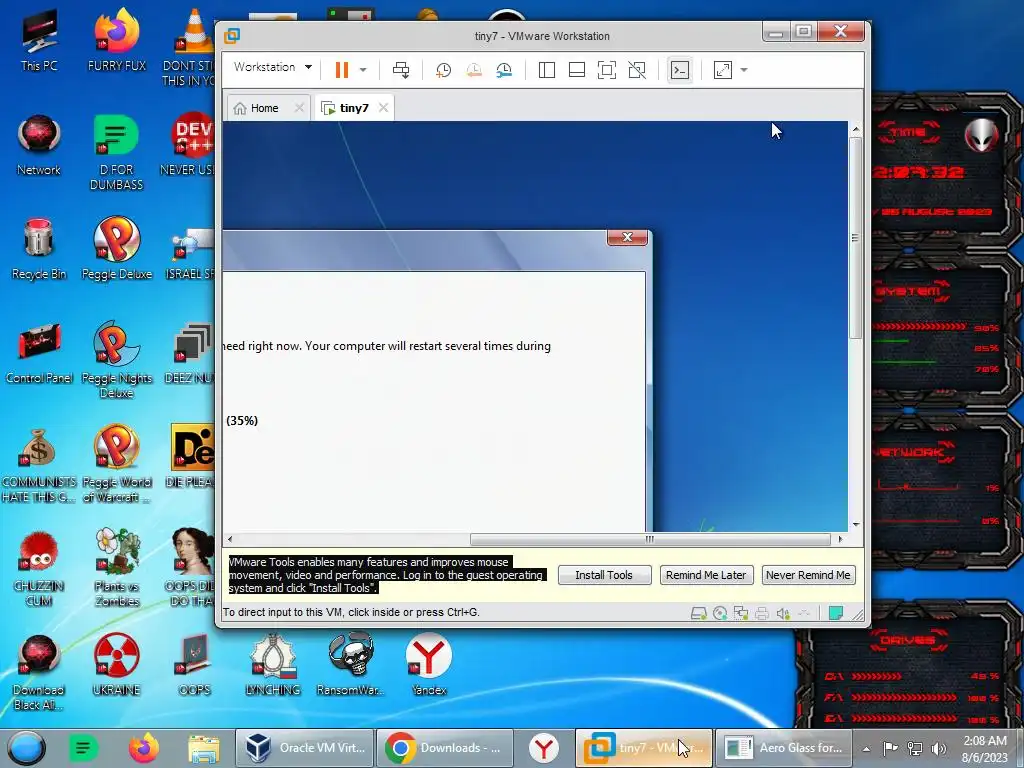This screenshot has width=1024, height=768.
Task: Close the guest installer dialog
Action: [627, 237]
